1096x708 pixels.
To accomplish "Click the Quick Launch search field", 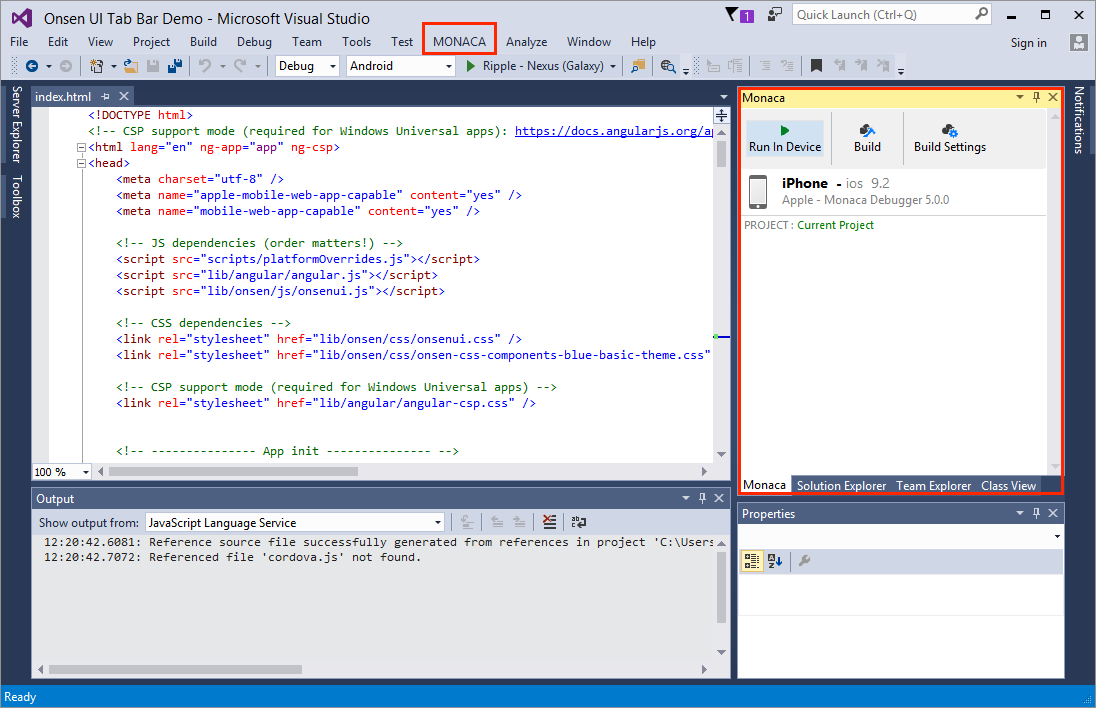I will [891, 15].
